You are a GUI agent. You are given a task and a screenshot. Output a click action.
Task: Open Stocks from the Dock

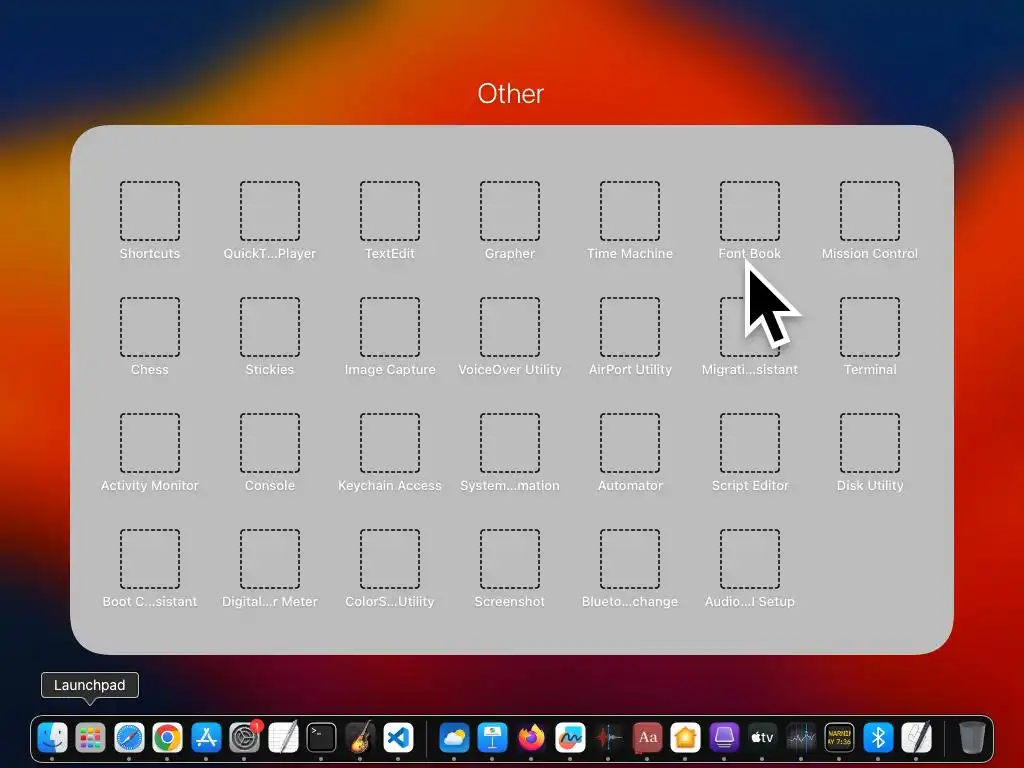pyautogui.click(x=801, y=738)
